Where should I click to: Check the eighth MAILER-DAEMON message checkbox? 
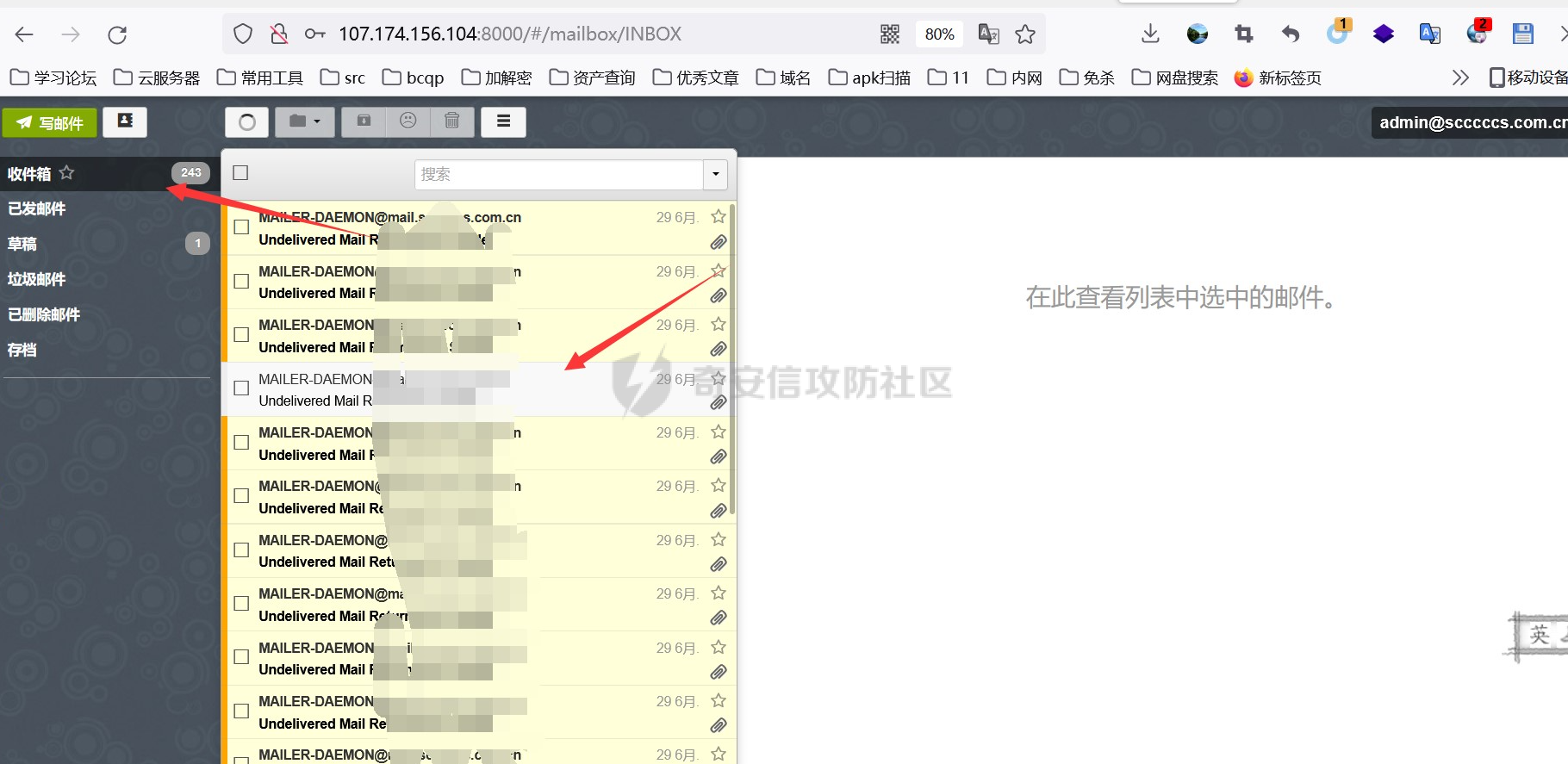click(241, 603)
